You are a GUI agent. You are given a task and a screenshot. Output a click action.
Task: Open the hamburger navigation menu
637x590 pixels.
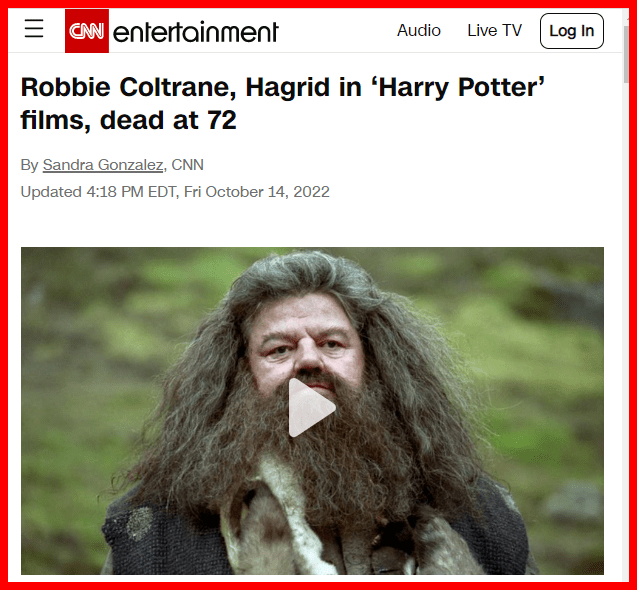(x=34, y=28)
